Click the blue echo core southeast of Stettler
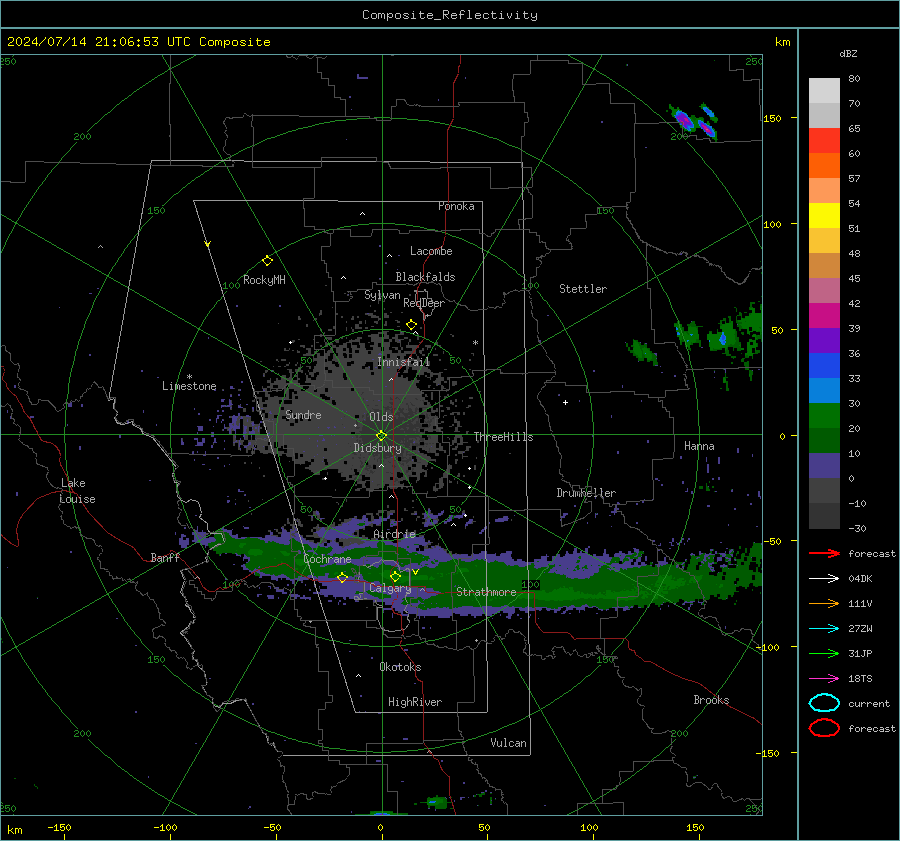 click(x=723, y=339)
